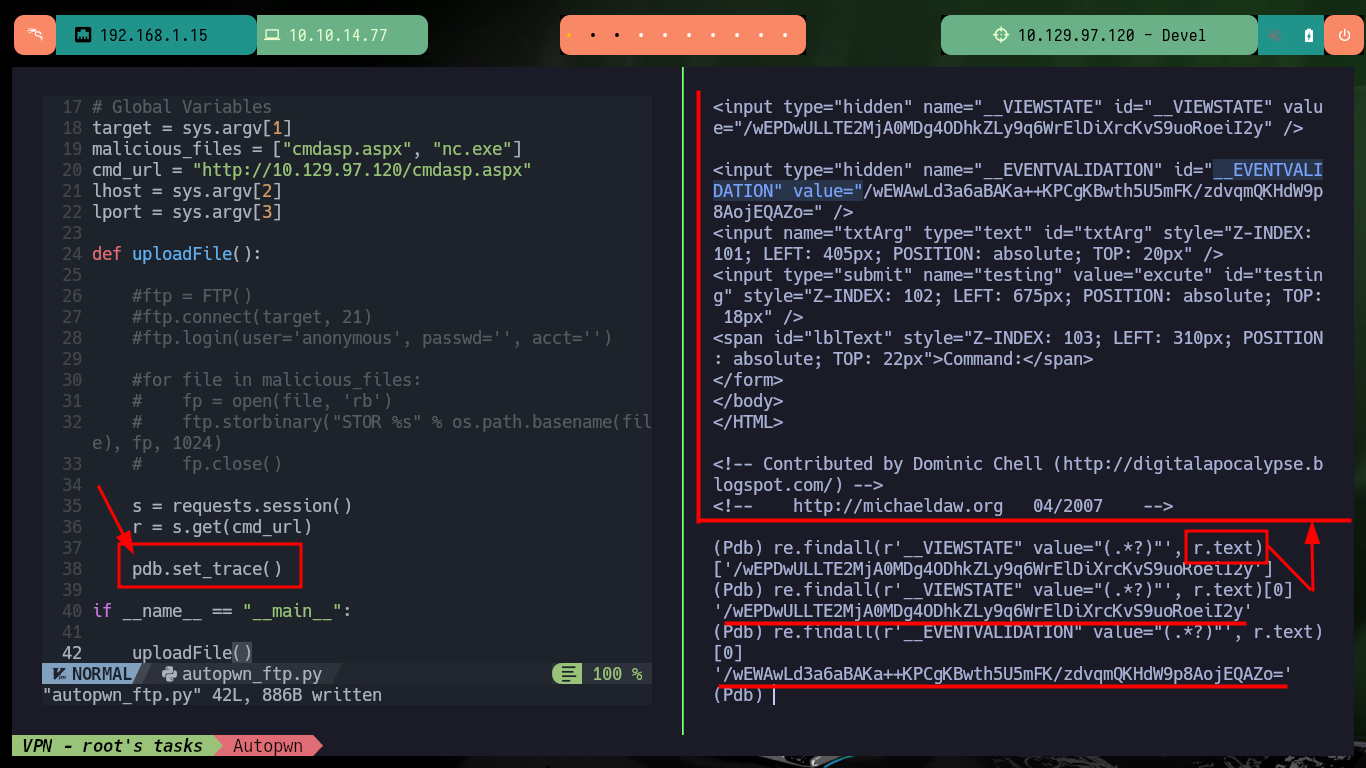The height and width of the screenshot is (768, 1366).
Task: Click the closing </form> tag
Action: [x=748, y=380]
